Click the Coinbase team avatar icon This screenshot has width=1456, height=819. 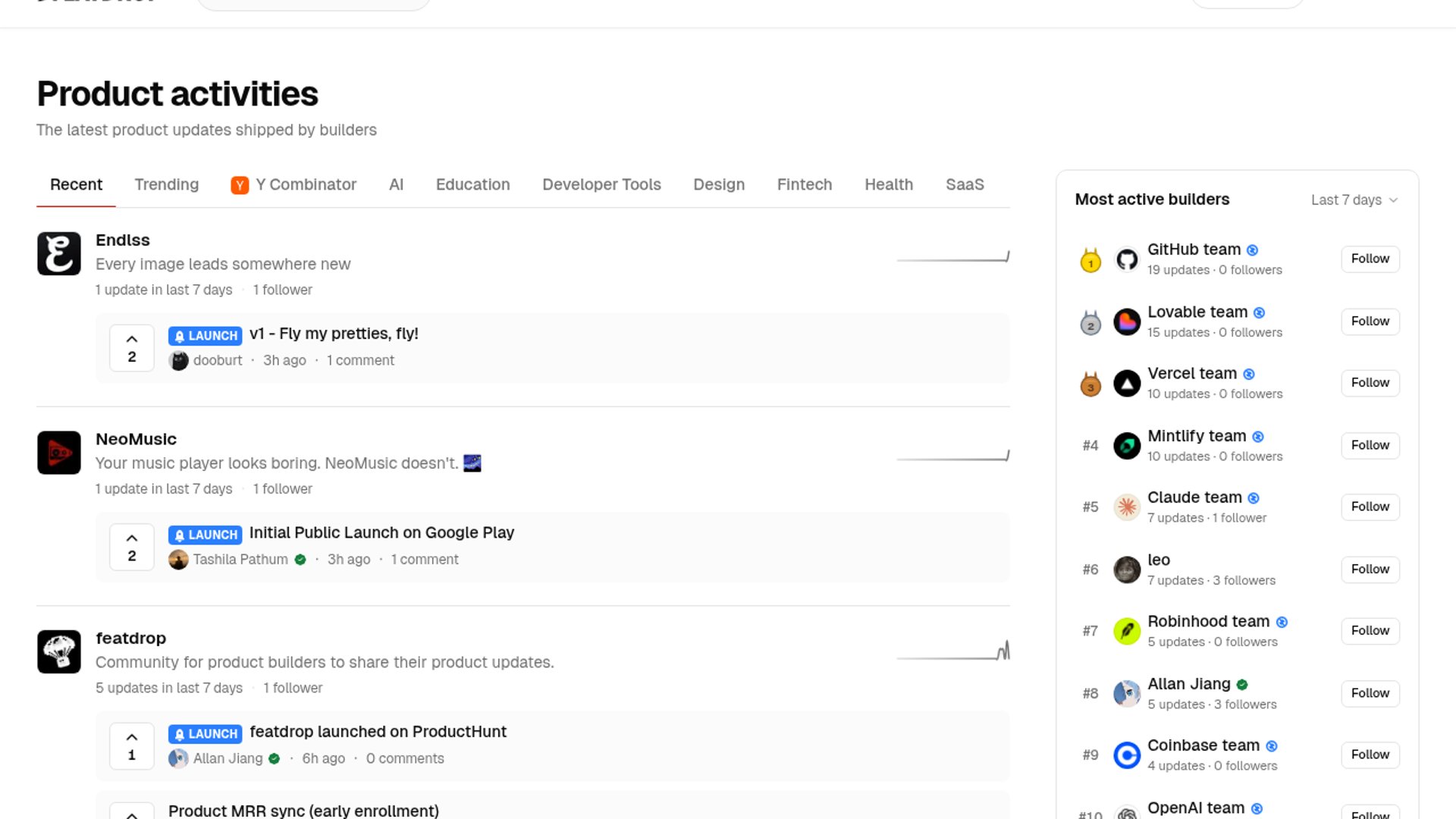1127,755
